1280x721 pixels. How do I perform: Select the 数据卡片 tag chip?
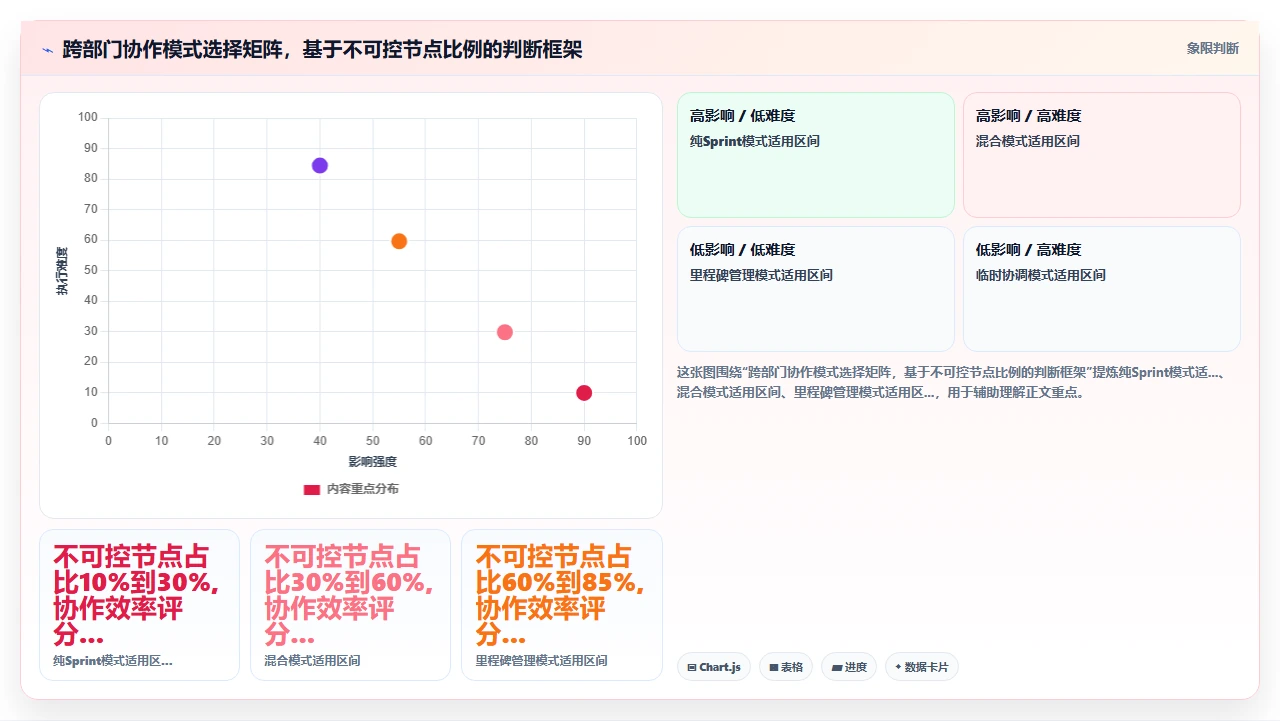(922, 667)
